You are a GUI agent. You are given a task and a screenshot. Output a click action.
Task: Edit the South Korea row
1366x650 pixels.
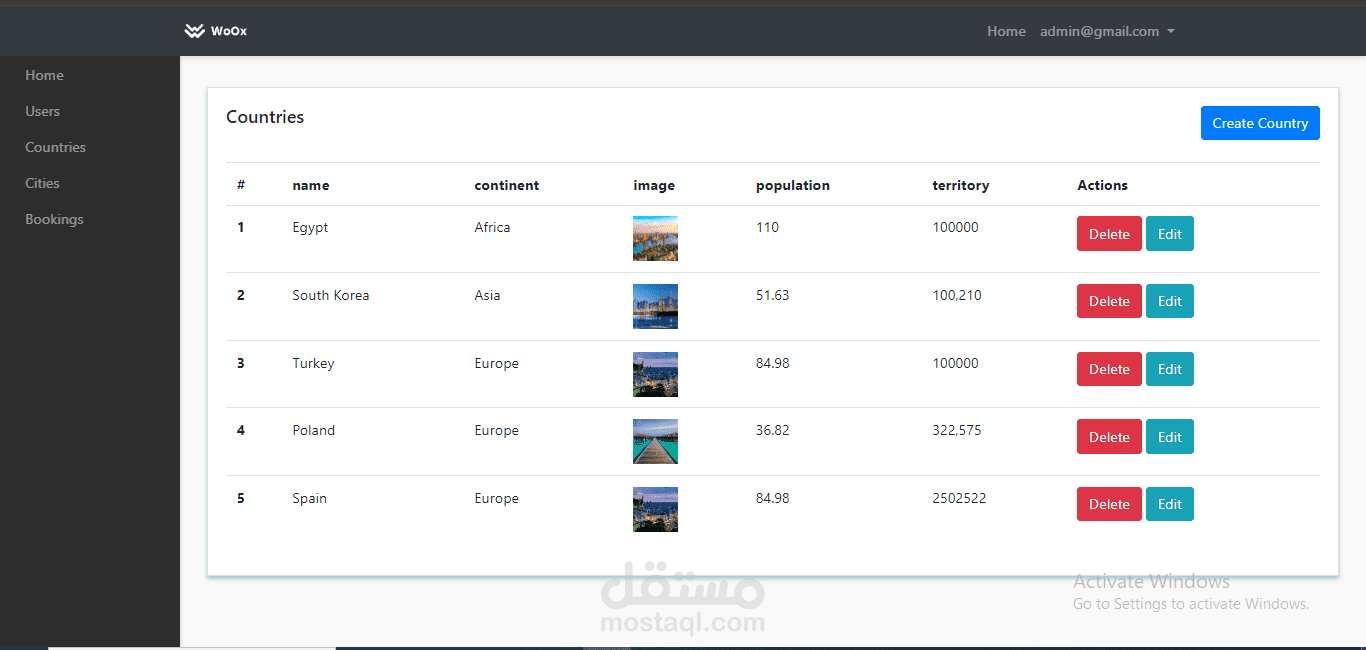point(1170,301)
